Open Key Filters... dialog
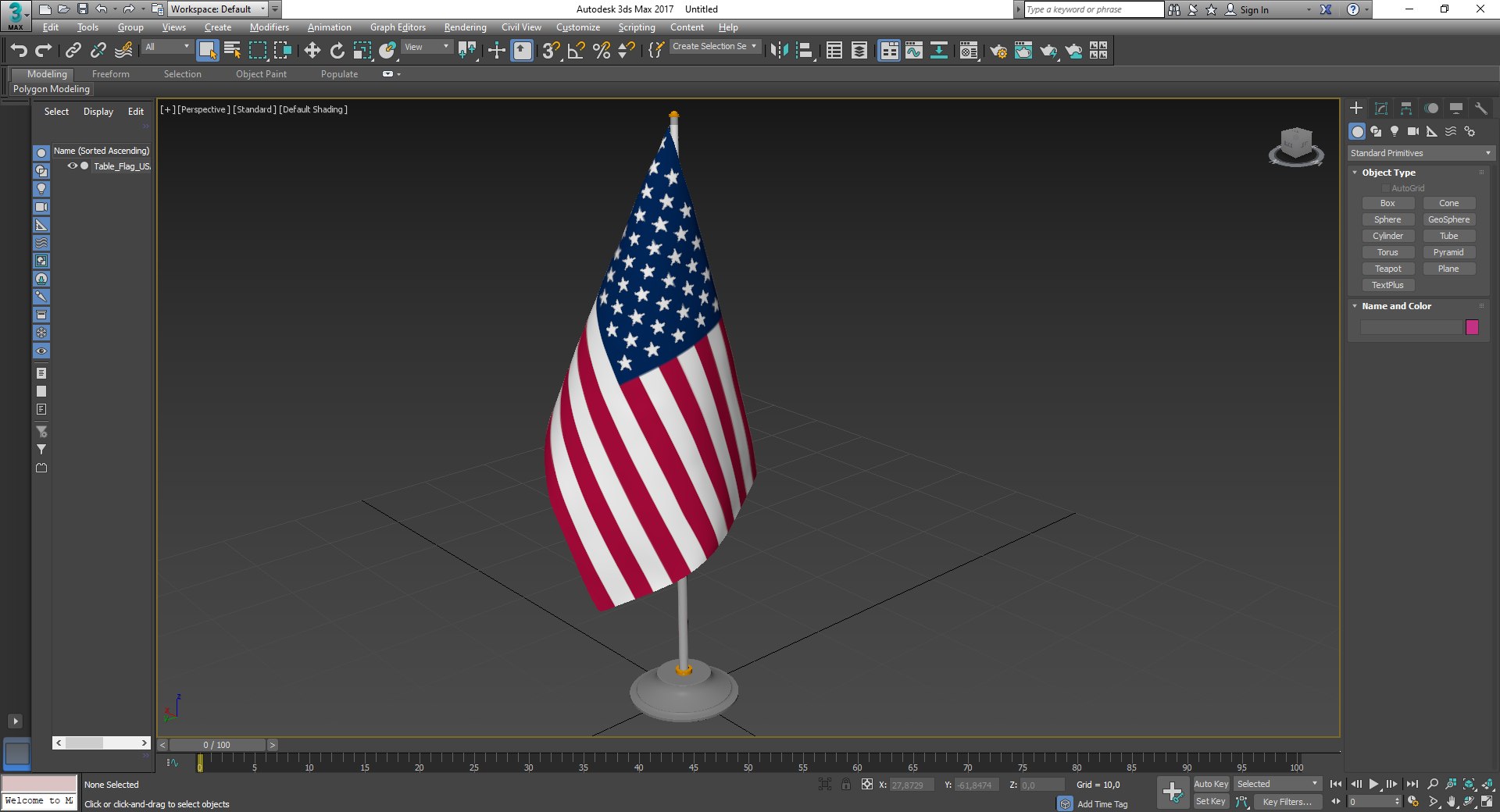Screen dimensions: 1500x812 1287,802
